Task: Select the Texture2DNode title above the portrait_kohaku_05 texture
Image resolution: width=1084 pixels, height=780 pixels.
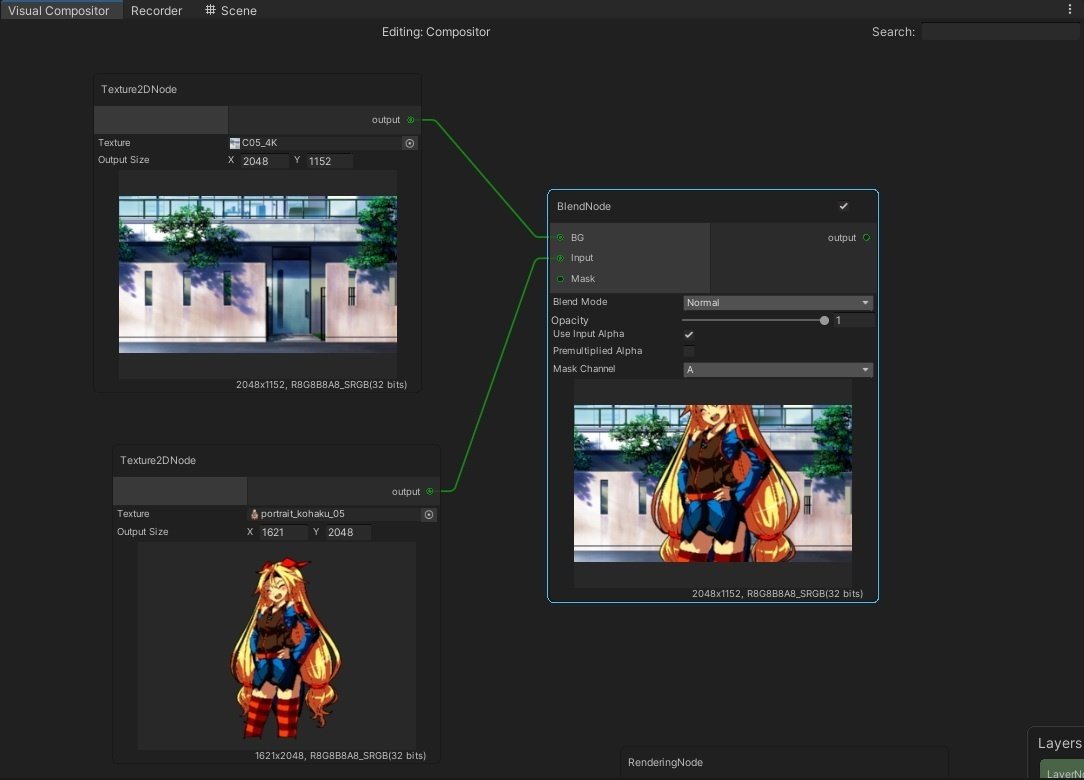Action: [158, 461]
